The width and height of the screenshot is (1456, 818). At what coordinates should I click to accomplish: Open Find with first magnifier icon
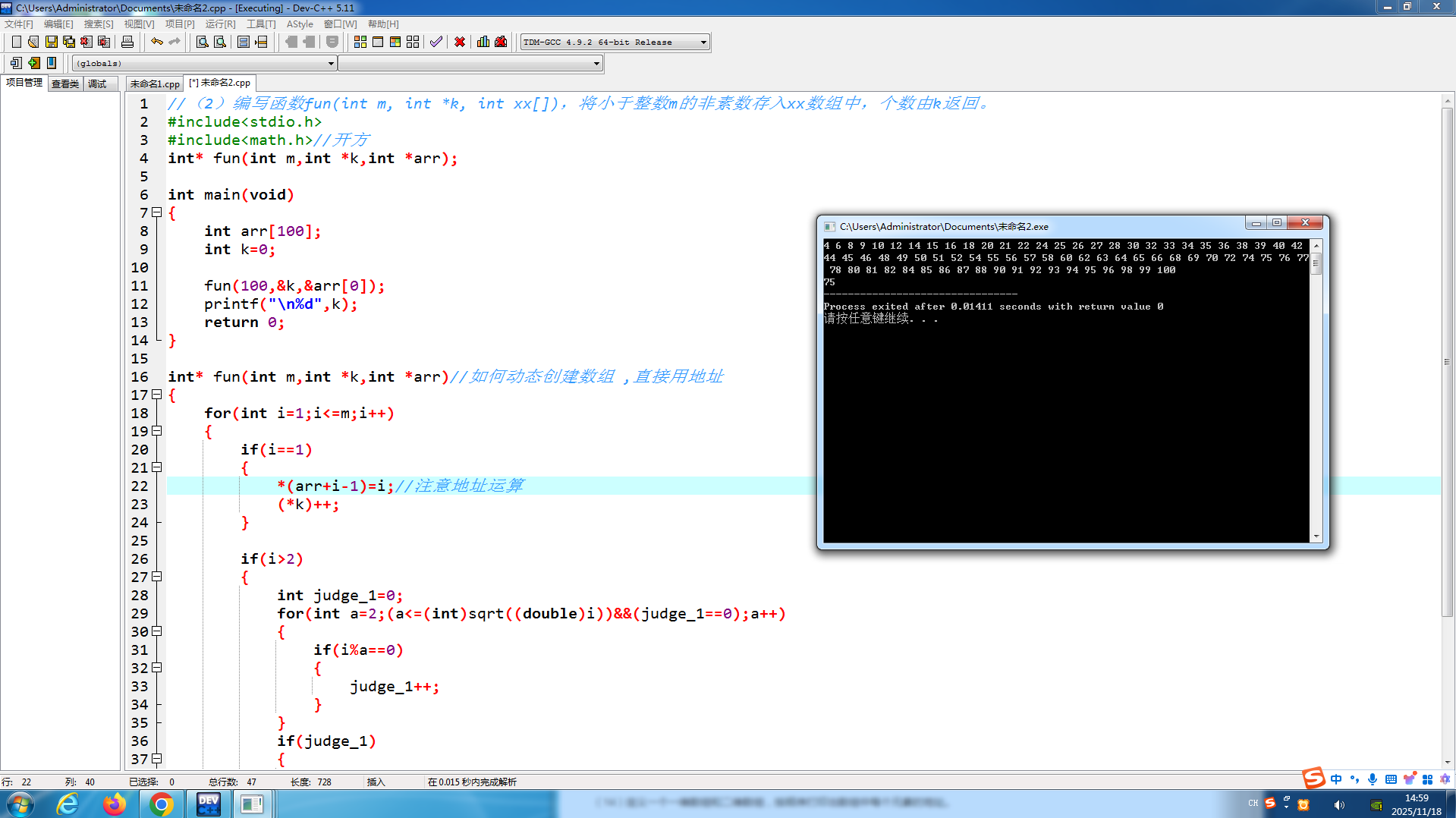[x=203, y=42]
